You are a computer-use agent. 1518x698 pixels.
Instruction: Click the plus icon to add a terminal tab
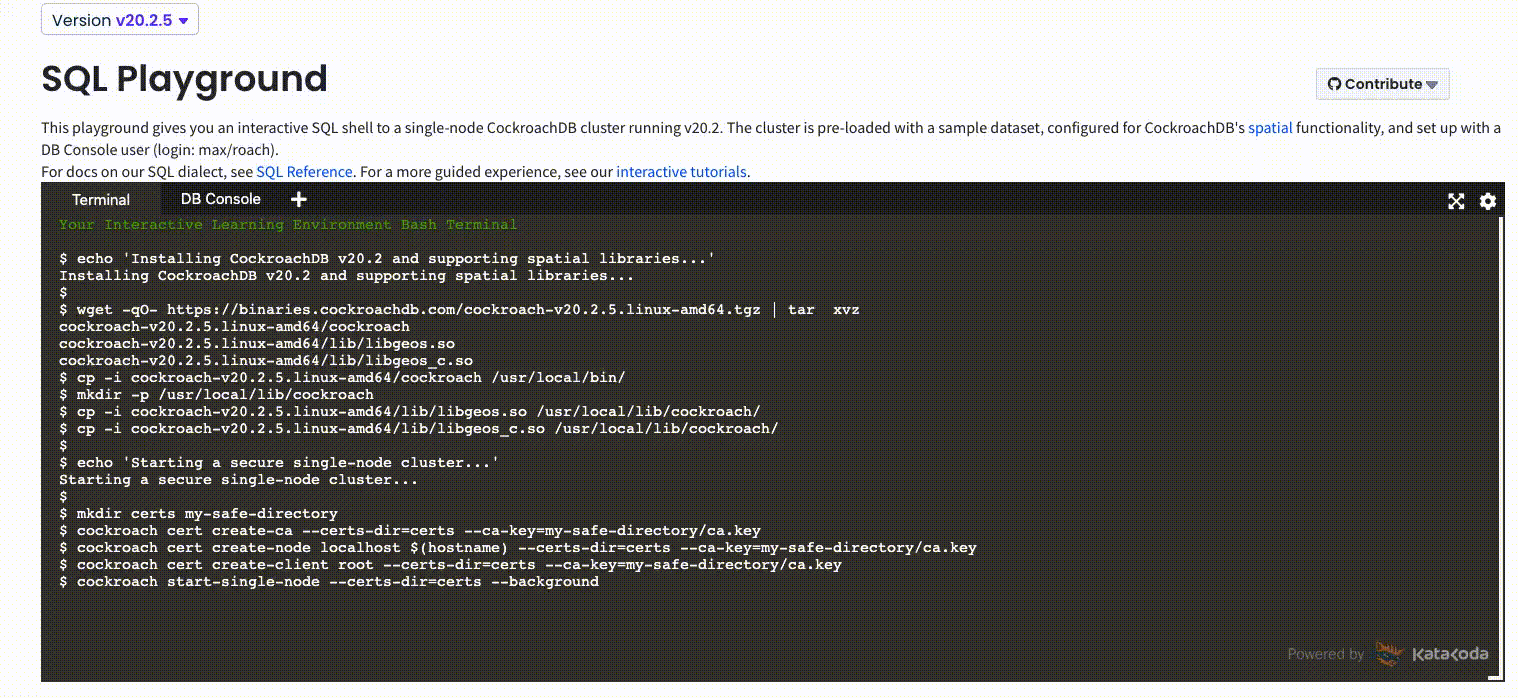[x=298, y=199]
